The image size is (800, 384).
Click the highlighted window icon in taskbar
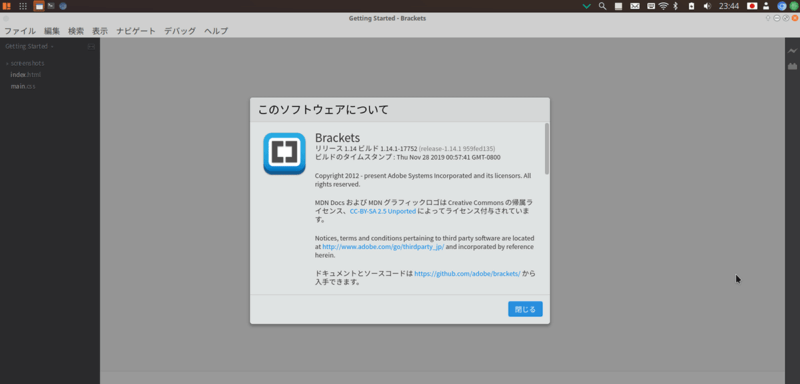click(x=39, y=6)
